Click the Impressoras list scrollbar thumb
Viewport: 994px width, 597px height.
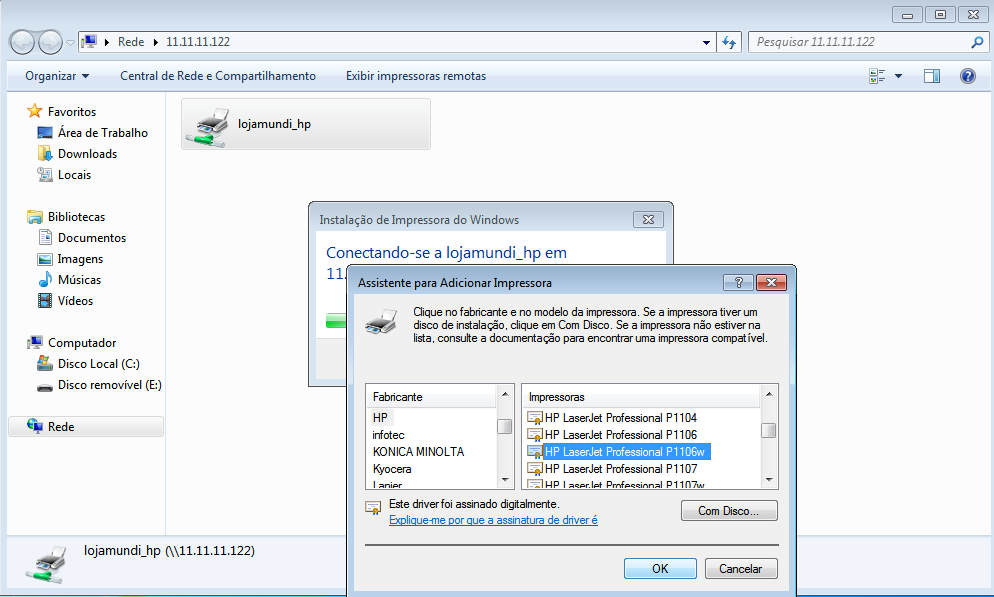click(x=769, y=430)
